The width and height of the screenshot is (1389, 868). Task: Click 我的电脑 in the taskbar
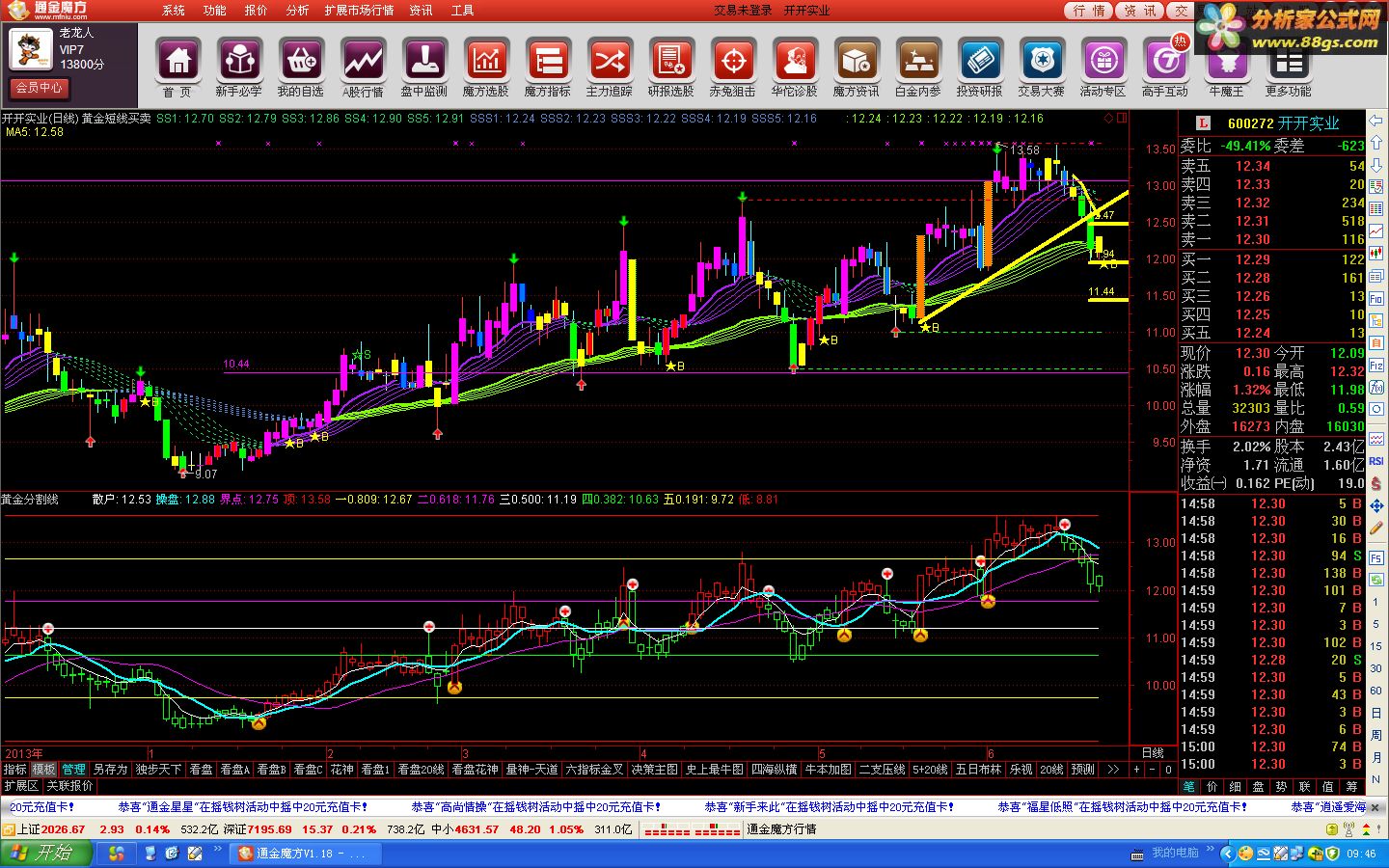coord(1175,853)
